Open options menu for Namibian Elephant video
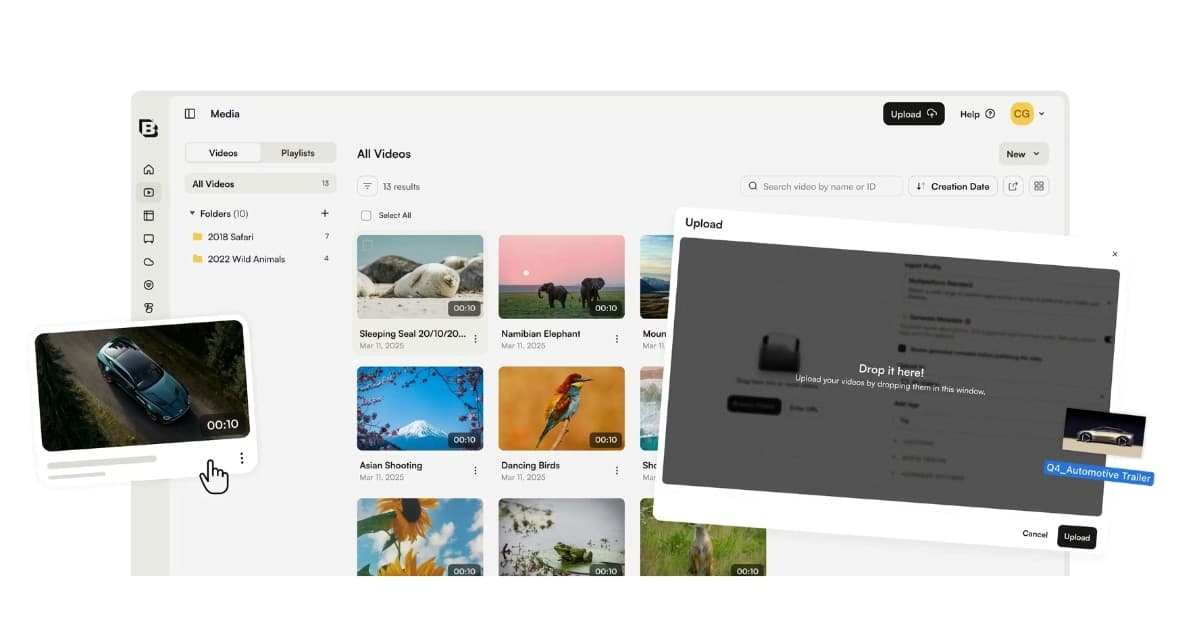 [x=617, y=339]
